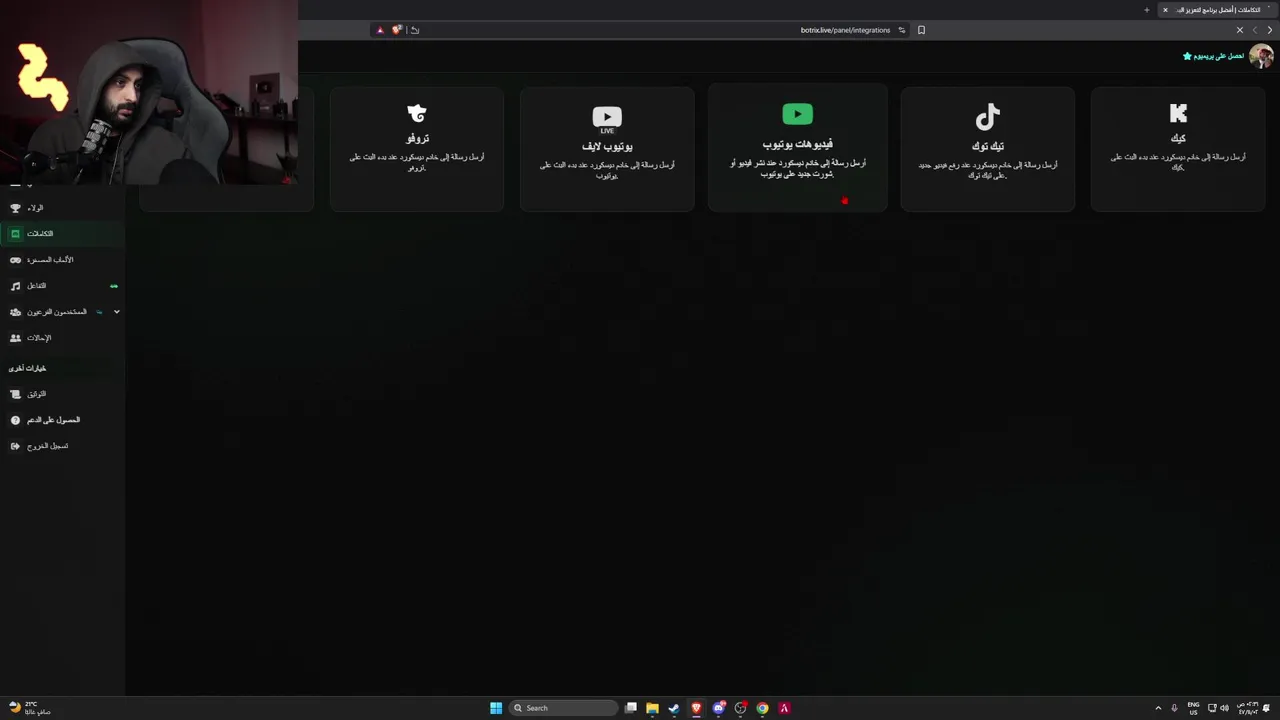Screen dimensions: 1280x720
Task: Select the YouTube Videos integration icon
Action: [797, 114]
